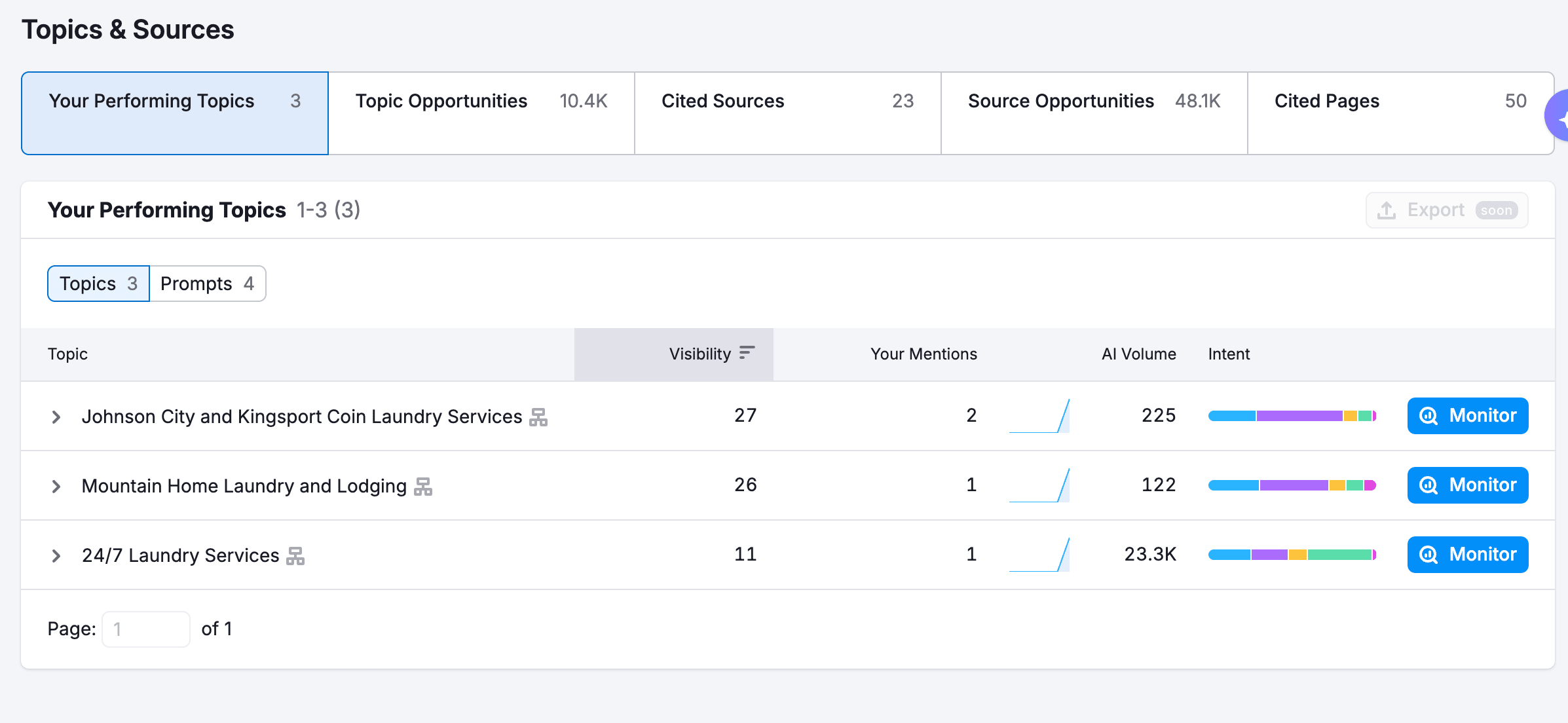This screenshot has width=1568, height=723.
Task: Monitor the Johnson City and Kingsport topic
Action: click(x=1467, y=416)
